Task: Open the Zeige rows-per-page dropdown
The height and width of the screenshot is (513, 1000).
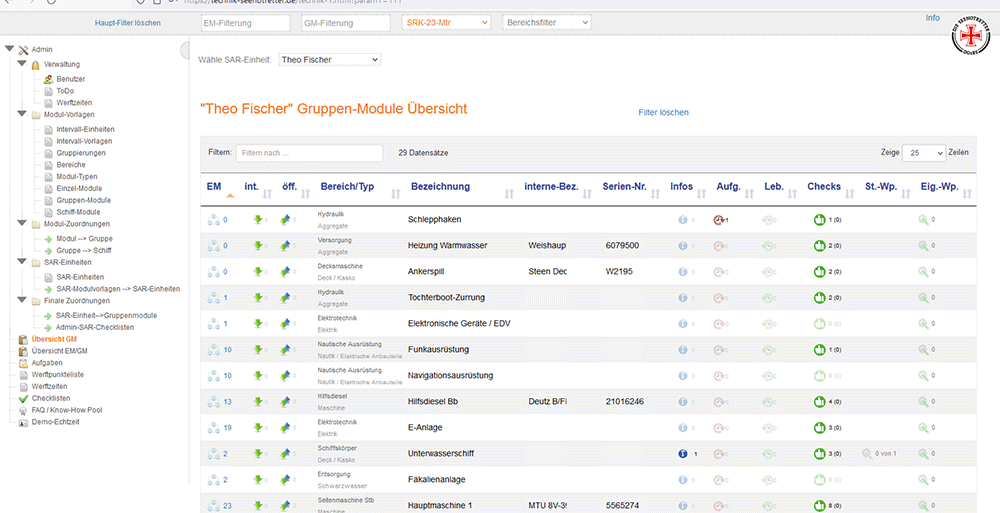Action: point(923,153)
